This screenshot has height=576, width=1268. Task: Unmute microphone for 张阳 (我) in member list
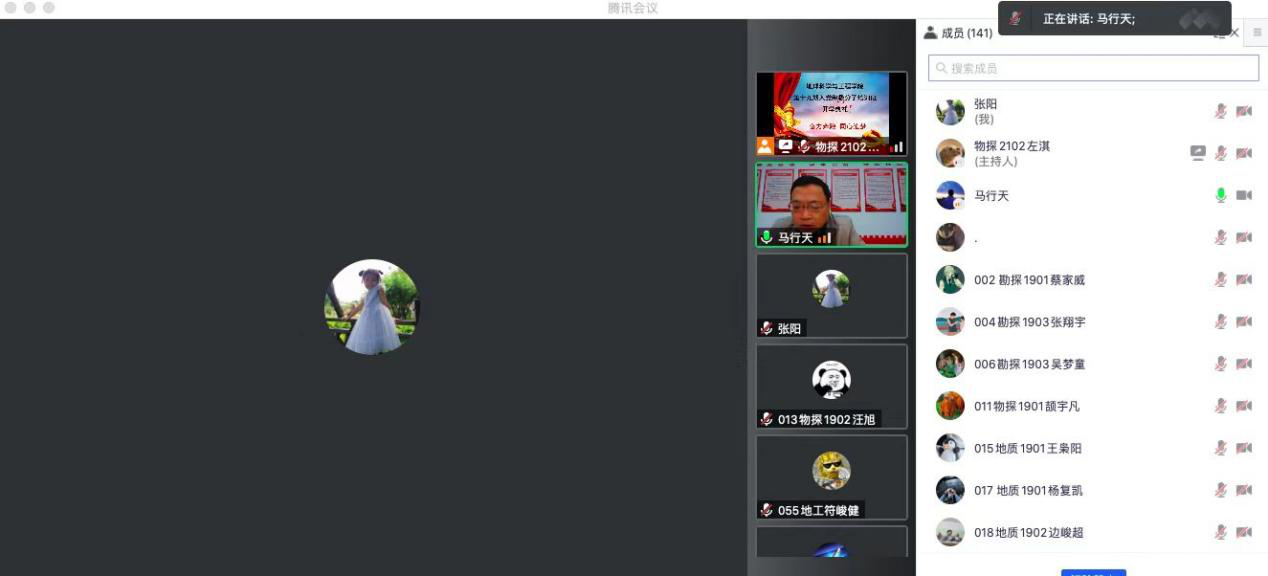pyautogui.click(x=1220, y=111)
